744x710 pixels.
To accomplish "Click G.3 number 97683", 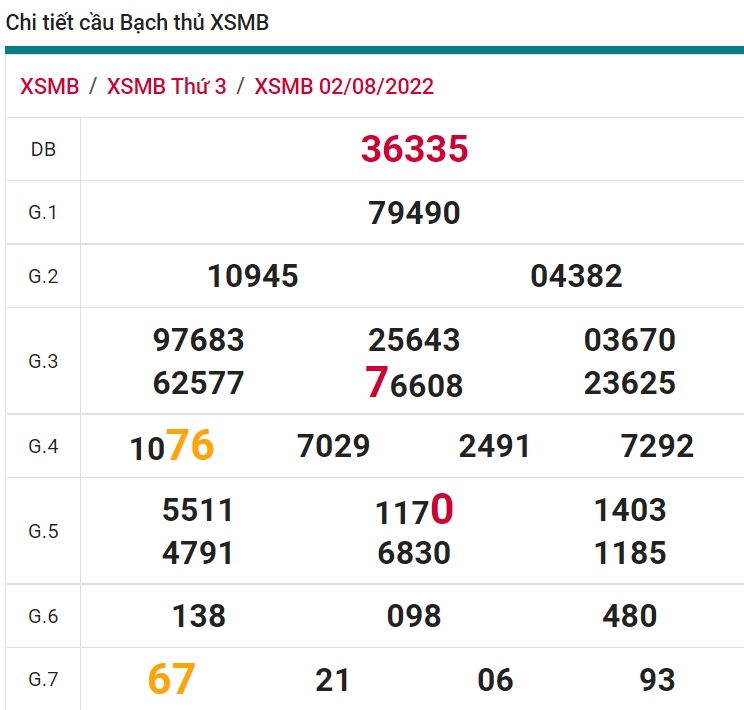I will coord(198,340).
